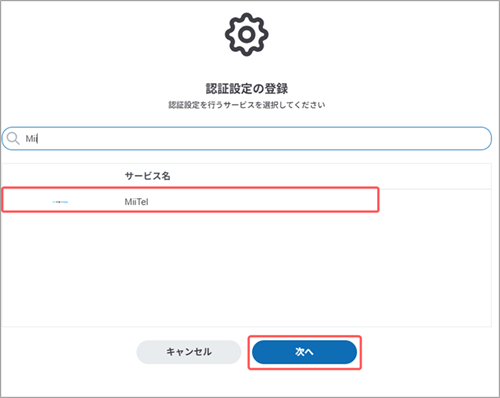Select the MiiTel service row

pos(246,201)
